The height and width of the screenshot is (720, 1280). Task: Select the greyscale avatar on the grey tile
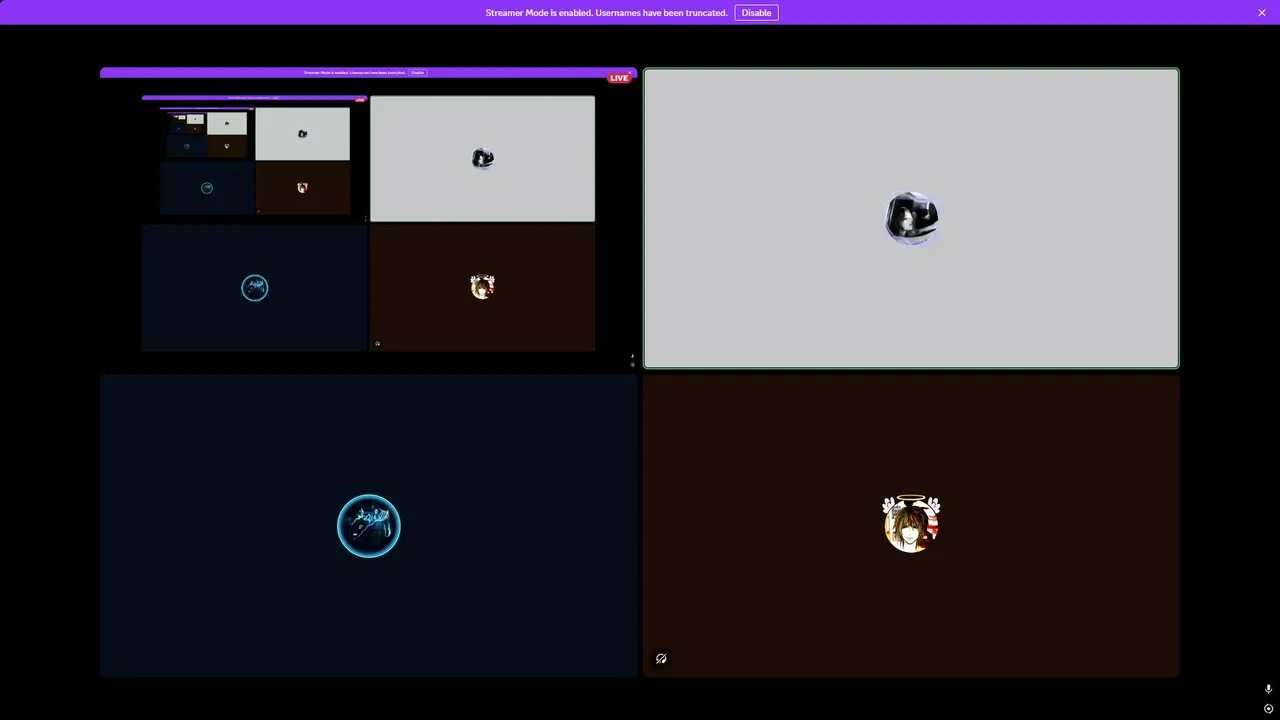pos(911,218)
